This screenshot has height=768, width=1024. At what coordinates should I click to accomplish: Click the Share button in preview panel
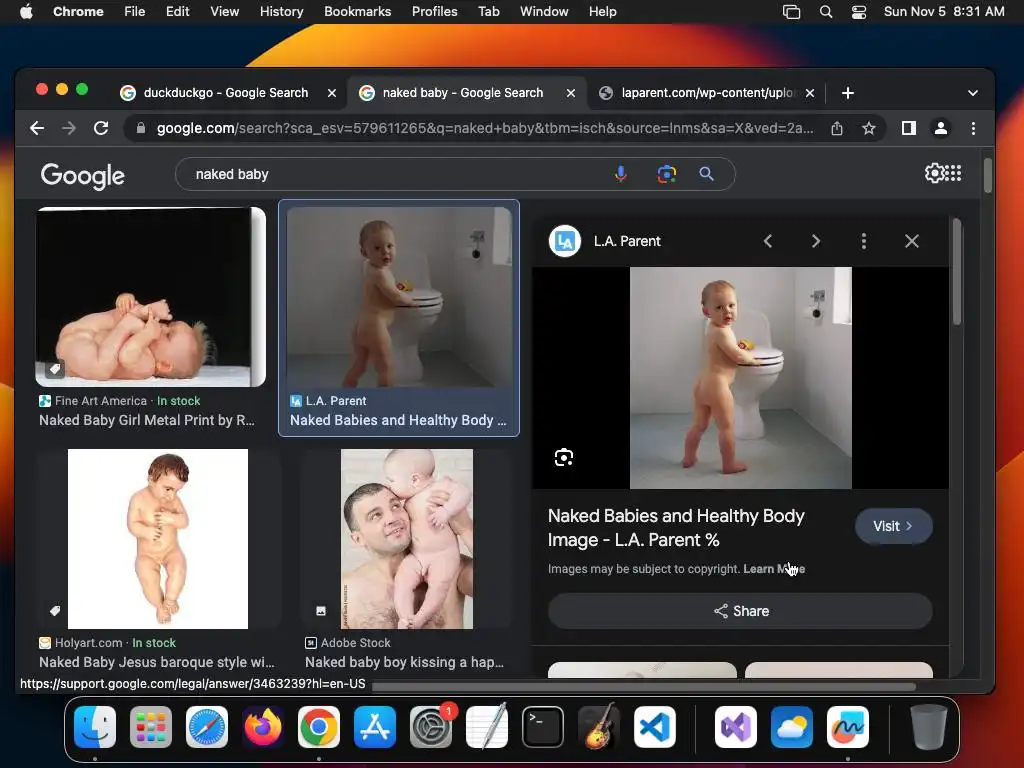741,611
